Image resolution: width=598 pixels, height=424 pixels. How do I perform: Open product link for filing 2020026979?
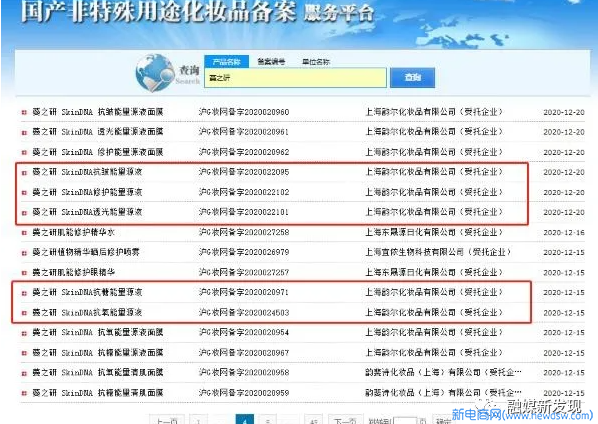(86, 252)
